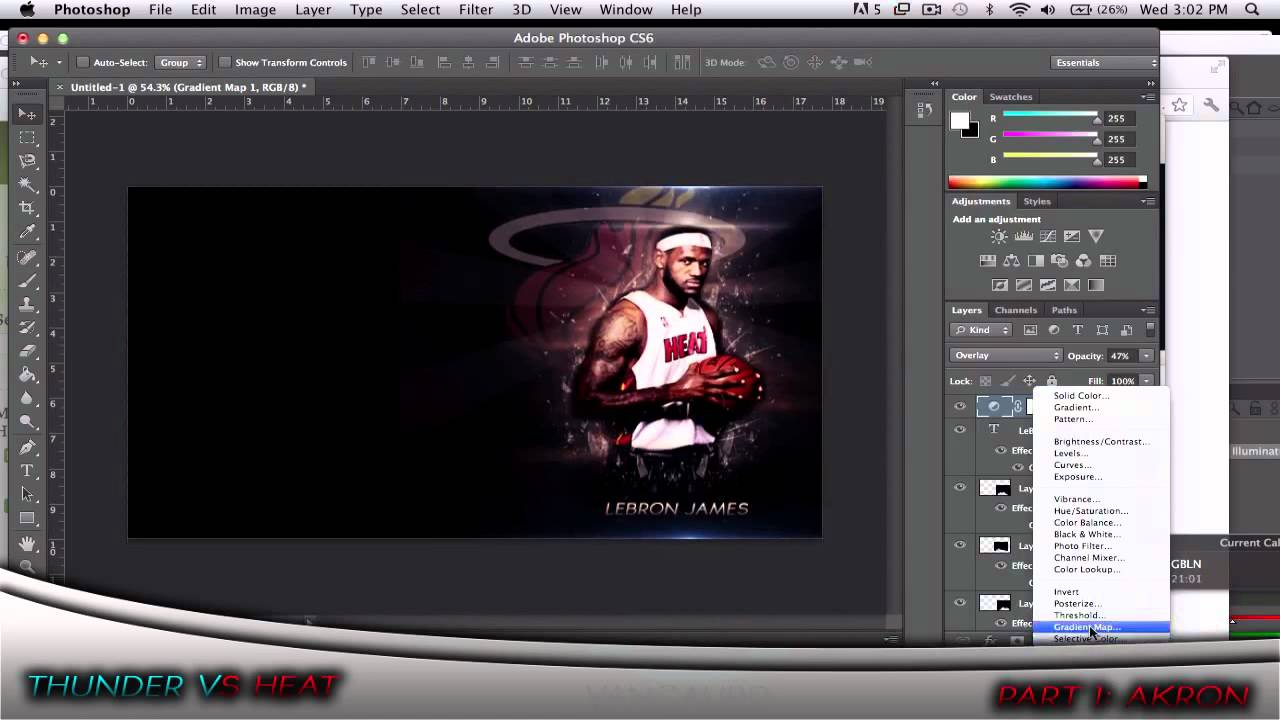
Task: Click the color spectrum ramp
Action: tap(1047, 182)
